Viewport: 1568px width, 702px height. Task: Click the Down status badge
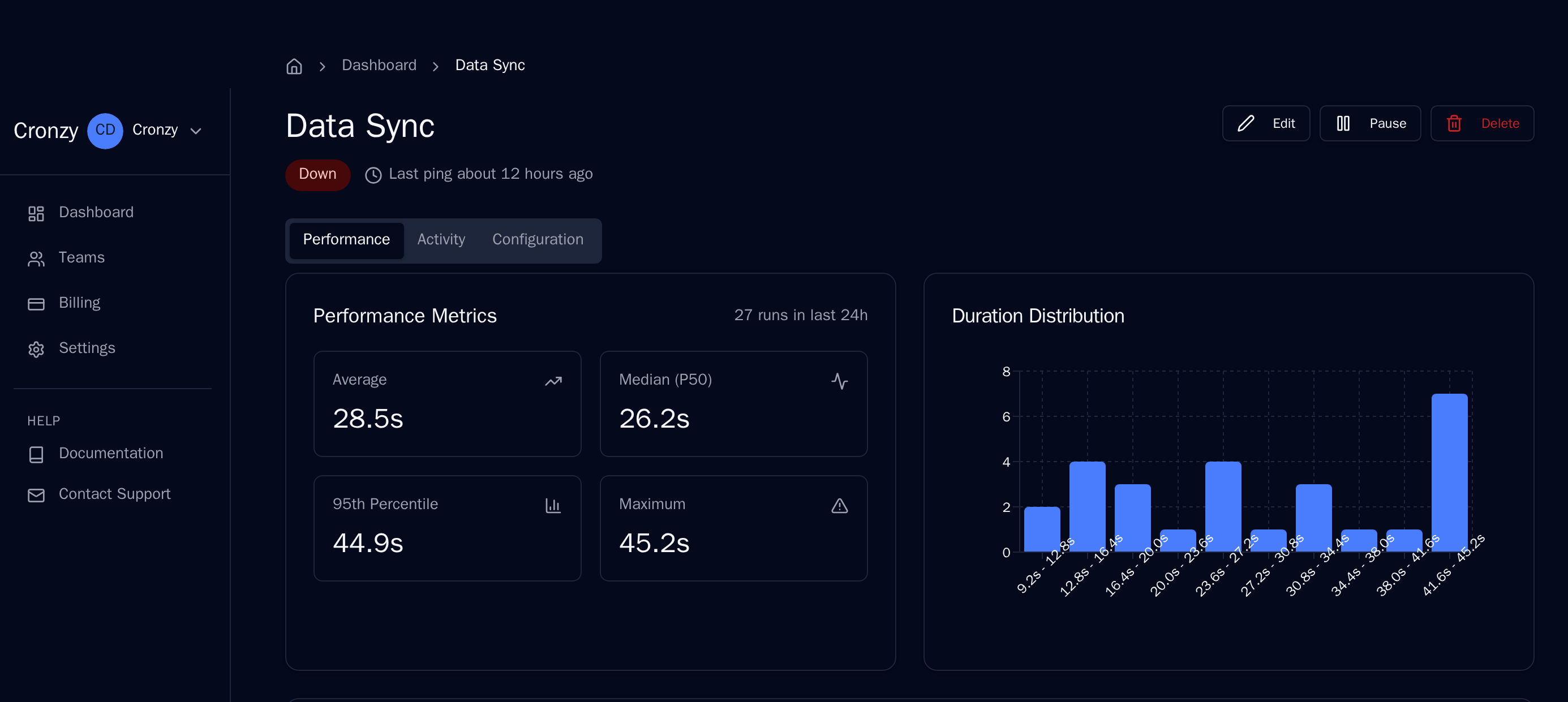[317, 175]
